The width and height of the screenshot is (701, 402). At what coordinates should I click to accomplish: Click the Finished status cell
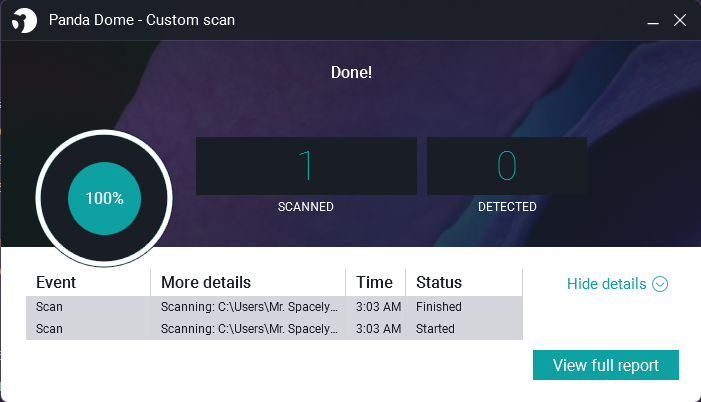pos(439,307)
